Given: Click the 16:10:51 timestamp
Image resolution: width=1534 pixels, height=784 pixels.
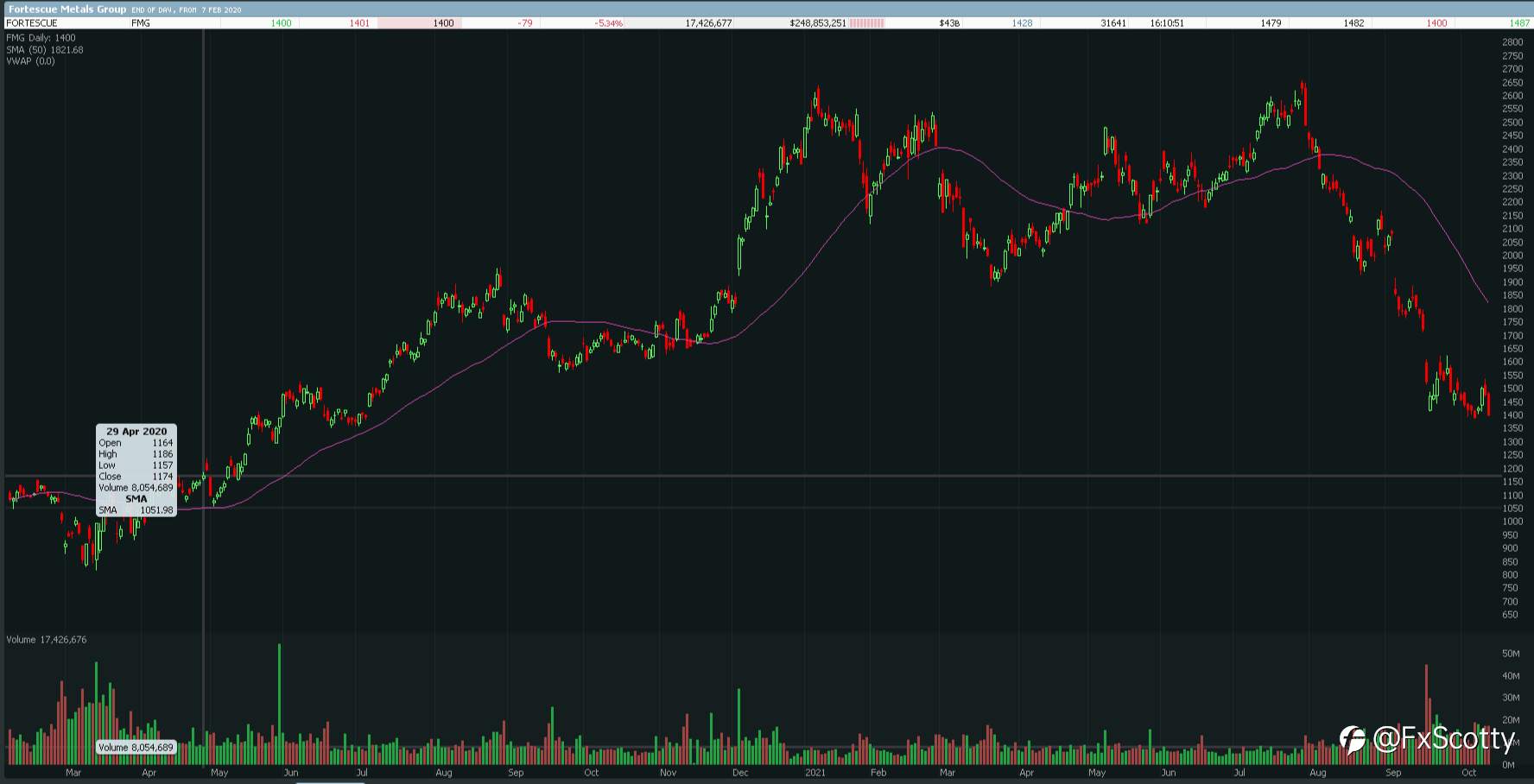Looking at the screenshot, I should 1167,23.
